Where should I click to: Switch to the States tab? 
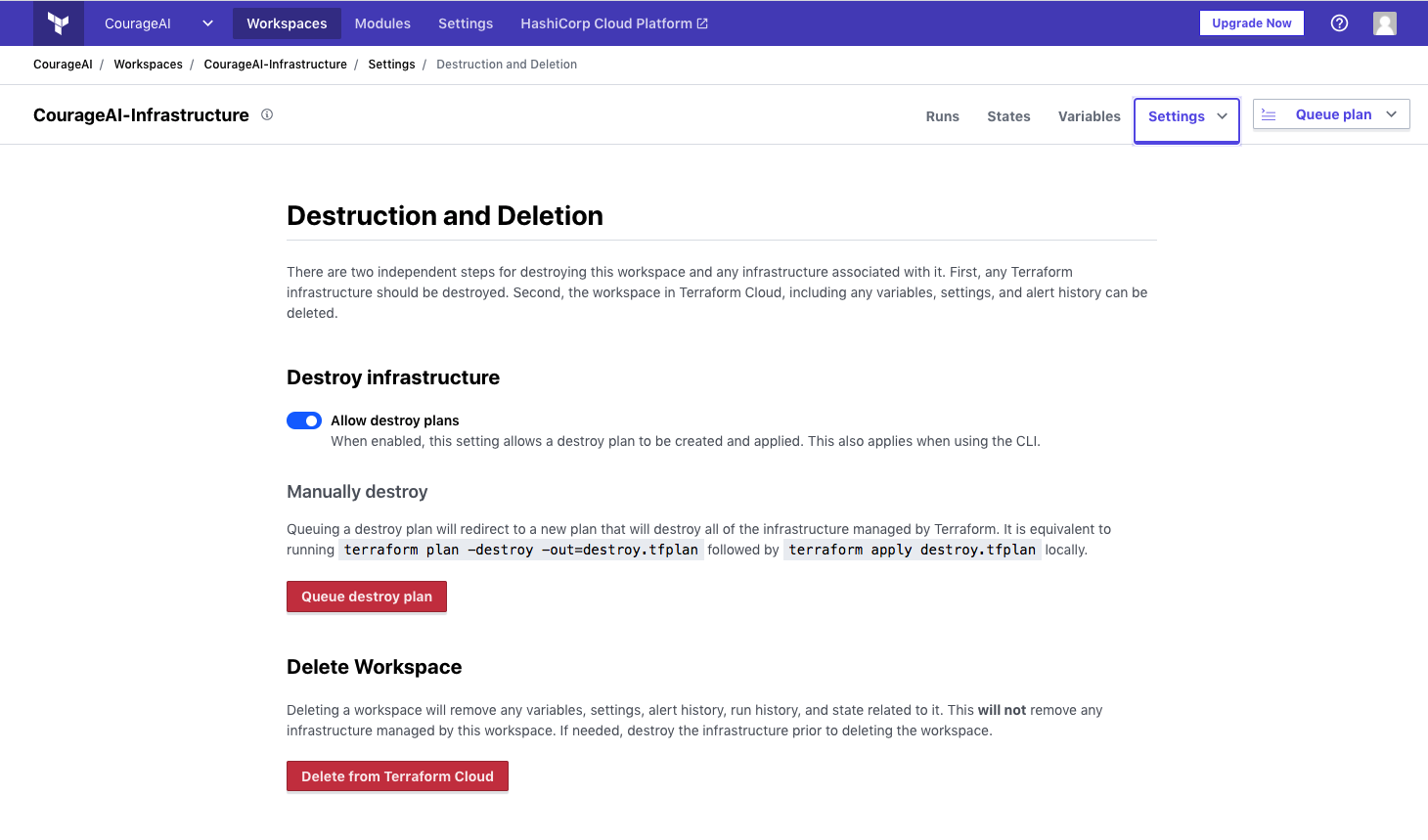1008,116
